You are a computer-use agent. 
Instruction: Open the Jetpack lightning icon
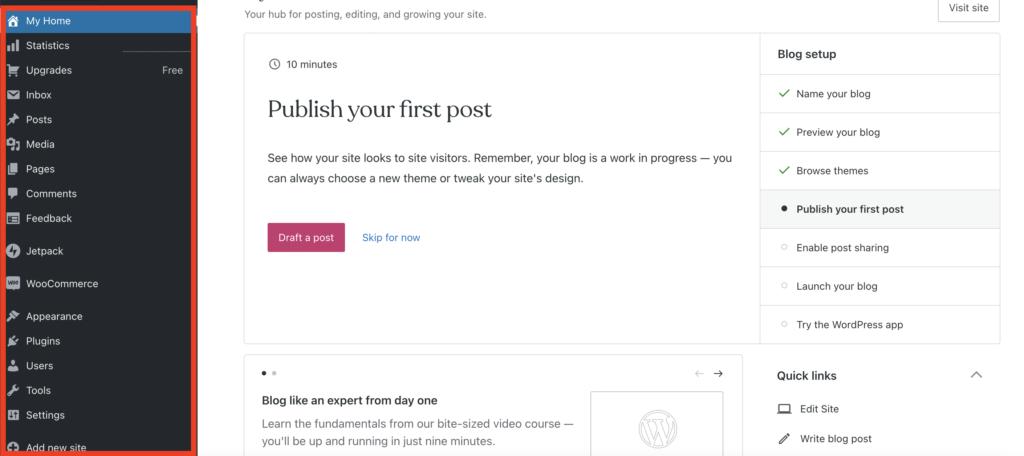(13, 251)
